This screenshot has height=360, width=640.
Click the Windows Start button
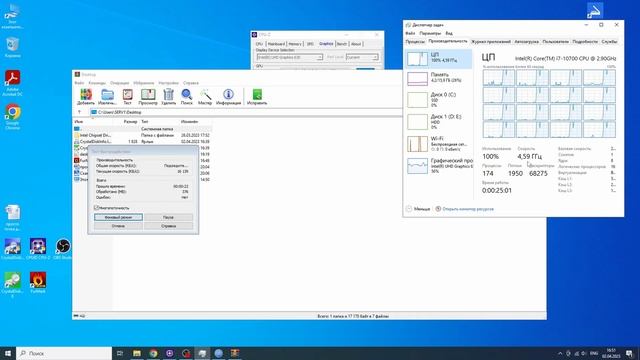[8, 353]
